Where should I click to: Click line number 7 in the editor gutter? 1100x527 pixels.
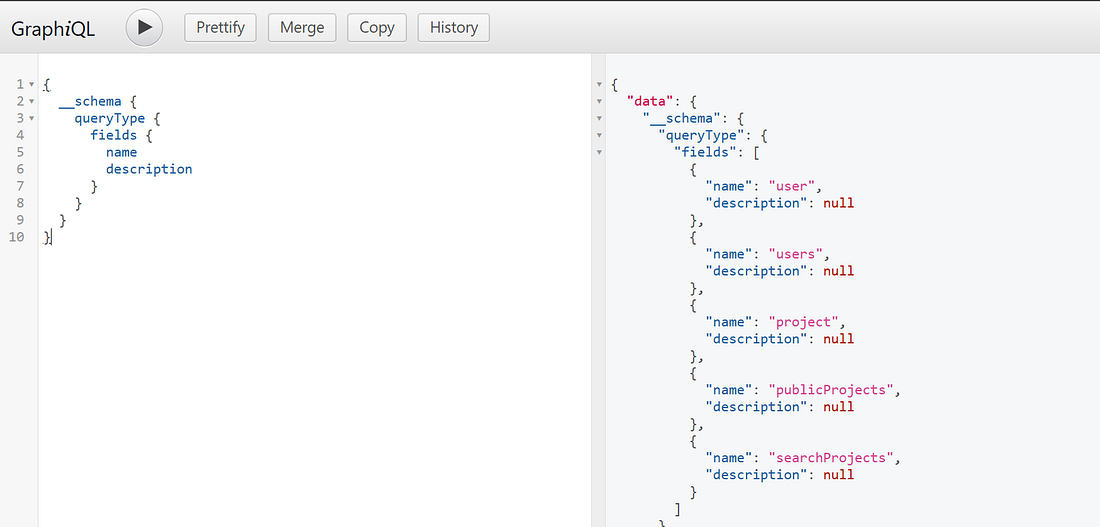pos(20,186)
